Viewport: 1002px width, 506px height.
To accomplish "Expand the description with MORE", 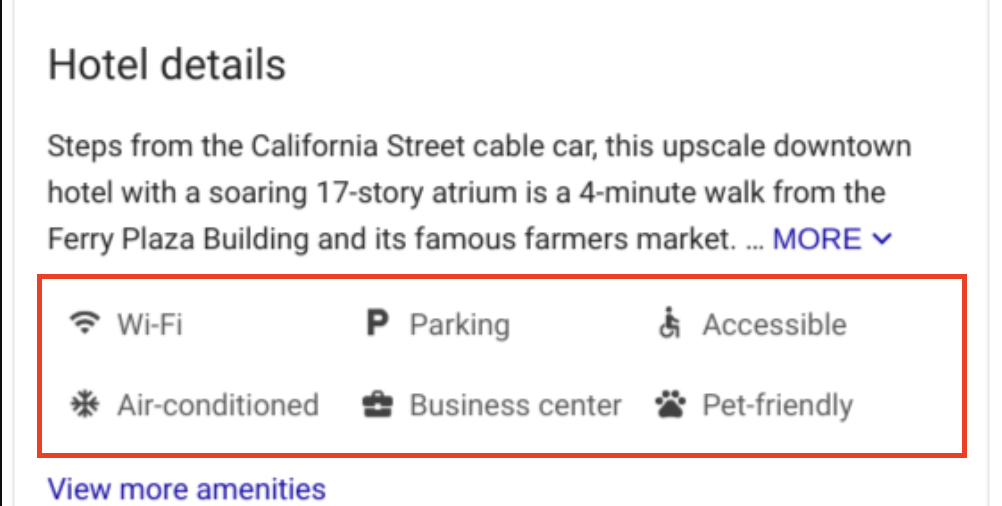I will 817,239.
